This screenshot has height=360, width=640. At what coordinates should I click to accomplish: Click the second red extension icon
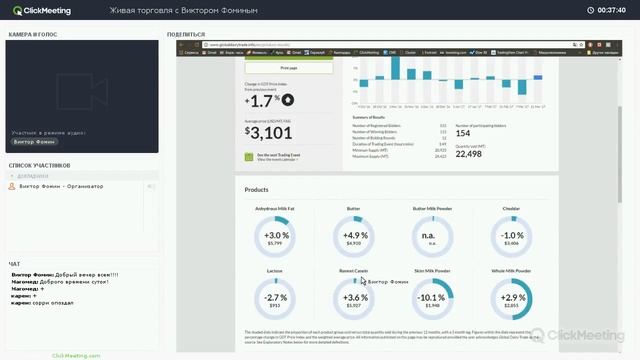[599, 44]
